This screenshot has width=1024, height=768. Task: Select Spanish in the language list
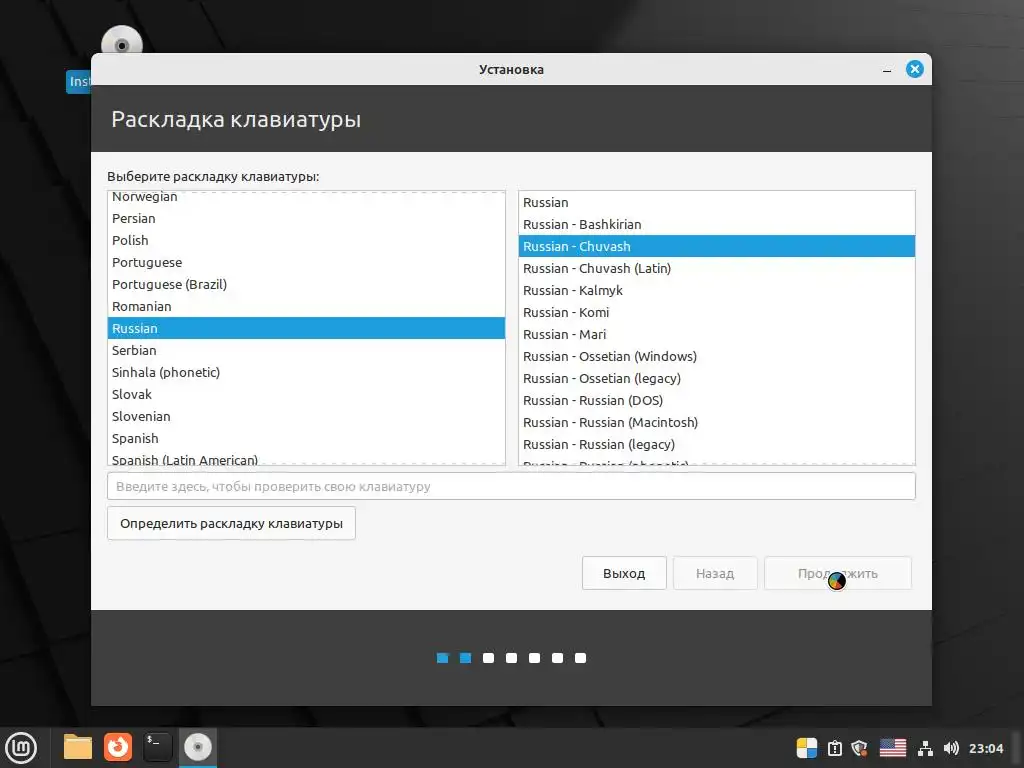tap(306, 438)
